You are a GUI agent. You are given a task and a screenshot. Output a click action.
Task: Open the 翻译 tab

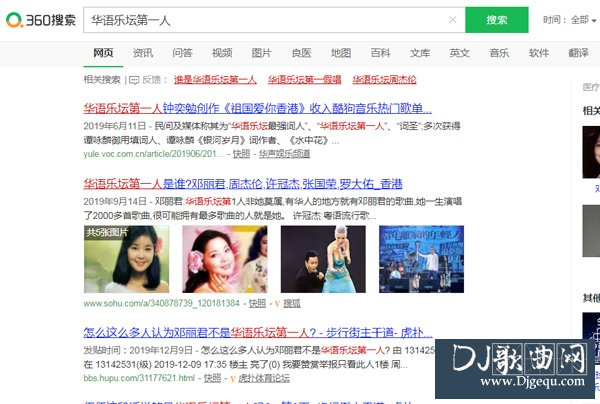pyautogui.click(x=578, y=53)
